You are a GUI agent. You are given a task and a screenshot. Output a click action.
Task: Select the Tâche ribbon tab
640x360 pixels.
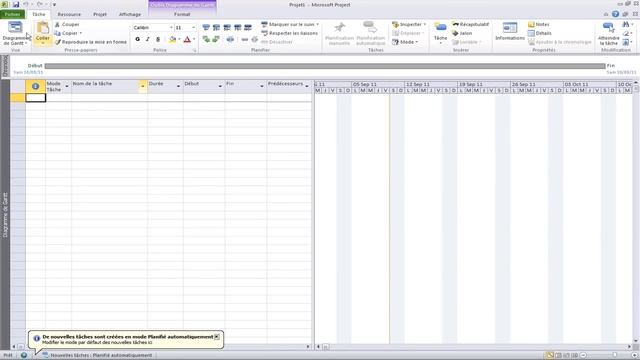tap(39, 14)
